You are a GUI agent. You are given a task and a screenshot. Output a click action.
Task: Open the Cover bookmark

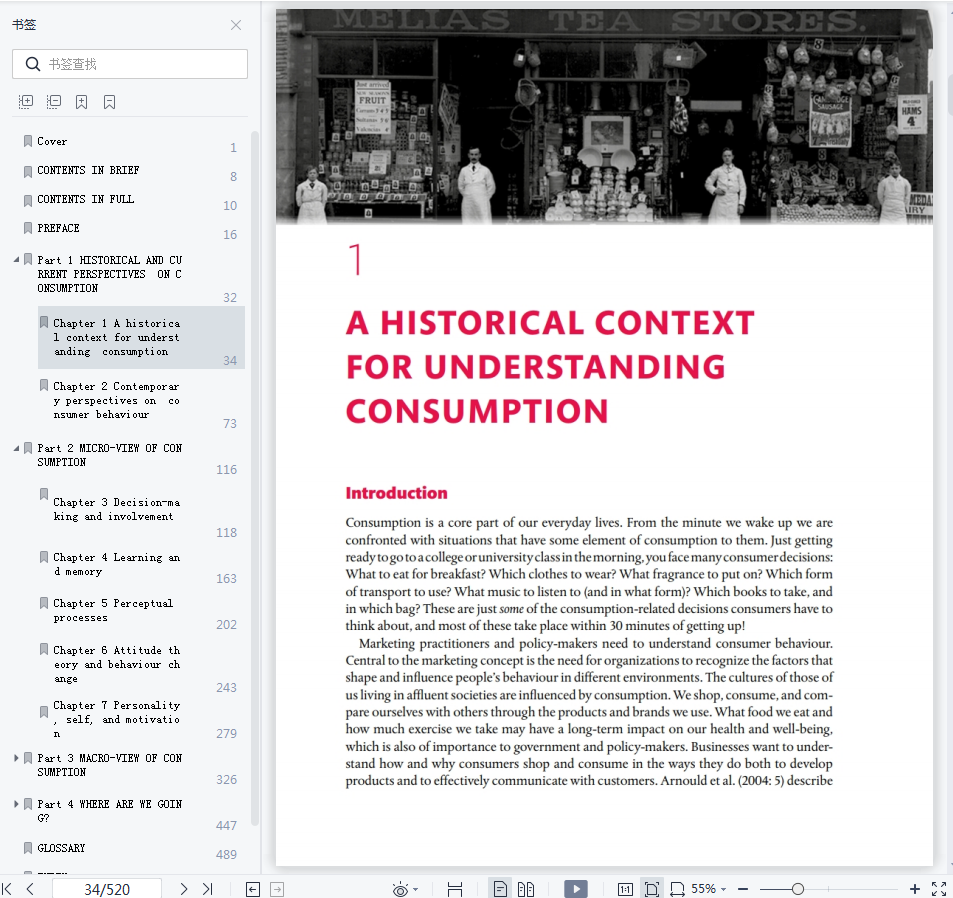52,141
